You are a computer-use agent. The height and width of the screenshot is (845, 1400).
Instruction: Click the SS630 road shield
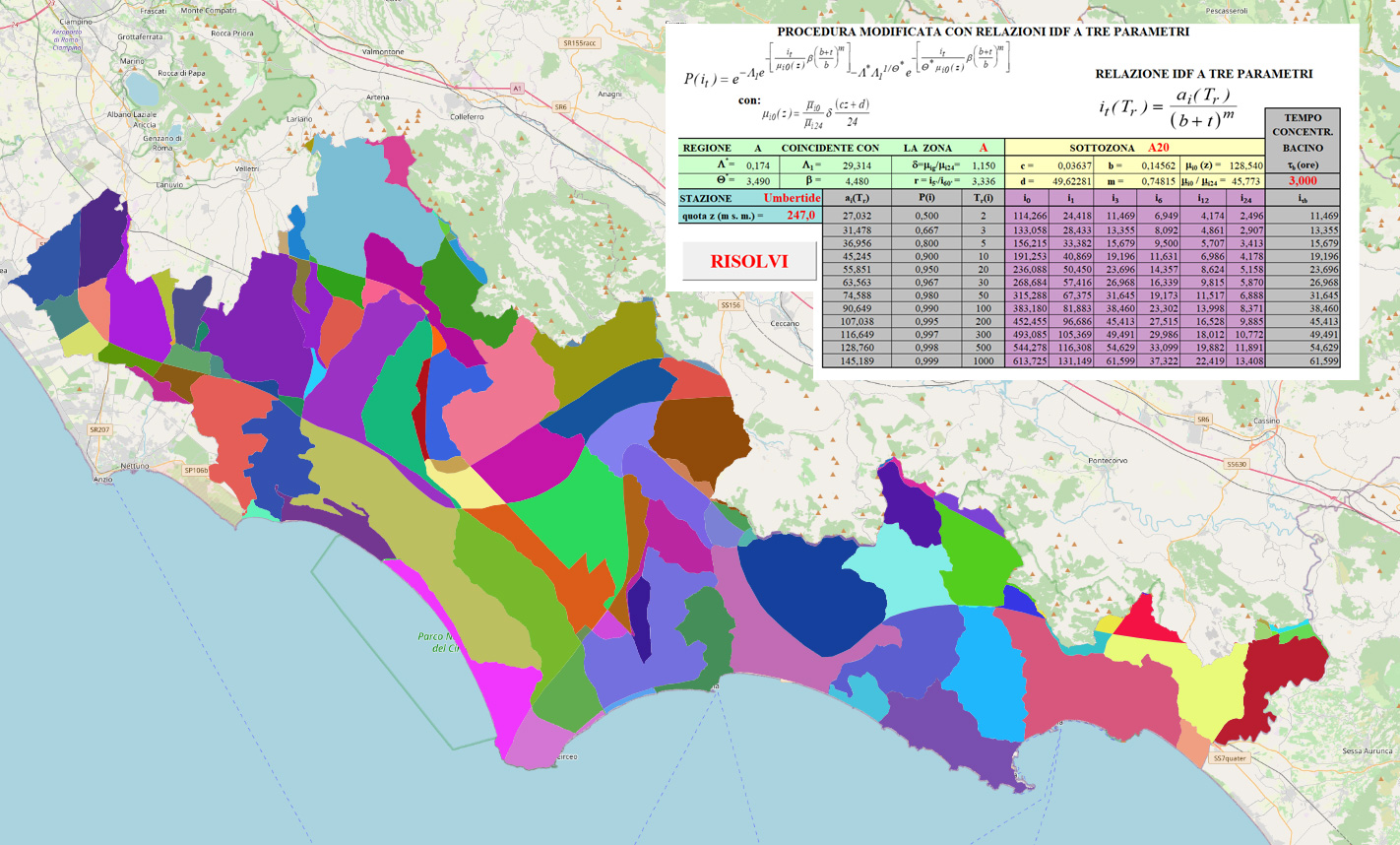tap(1236, 464)
